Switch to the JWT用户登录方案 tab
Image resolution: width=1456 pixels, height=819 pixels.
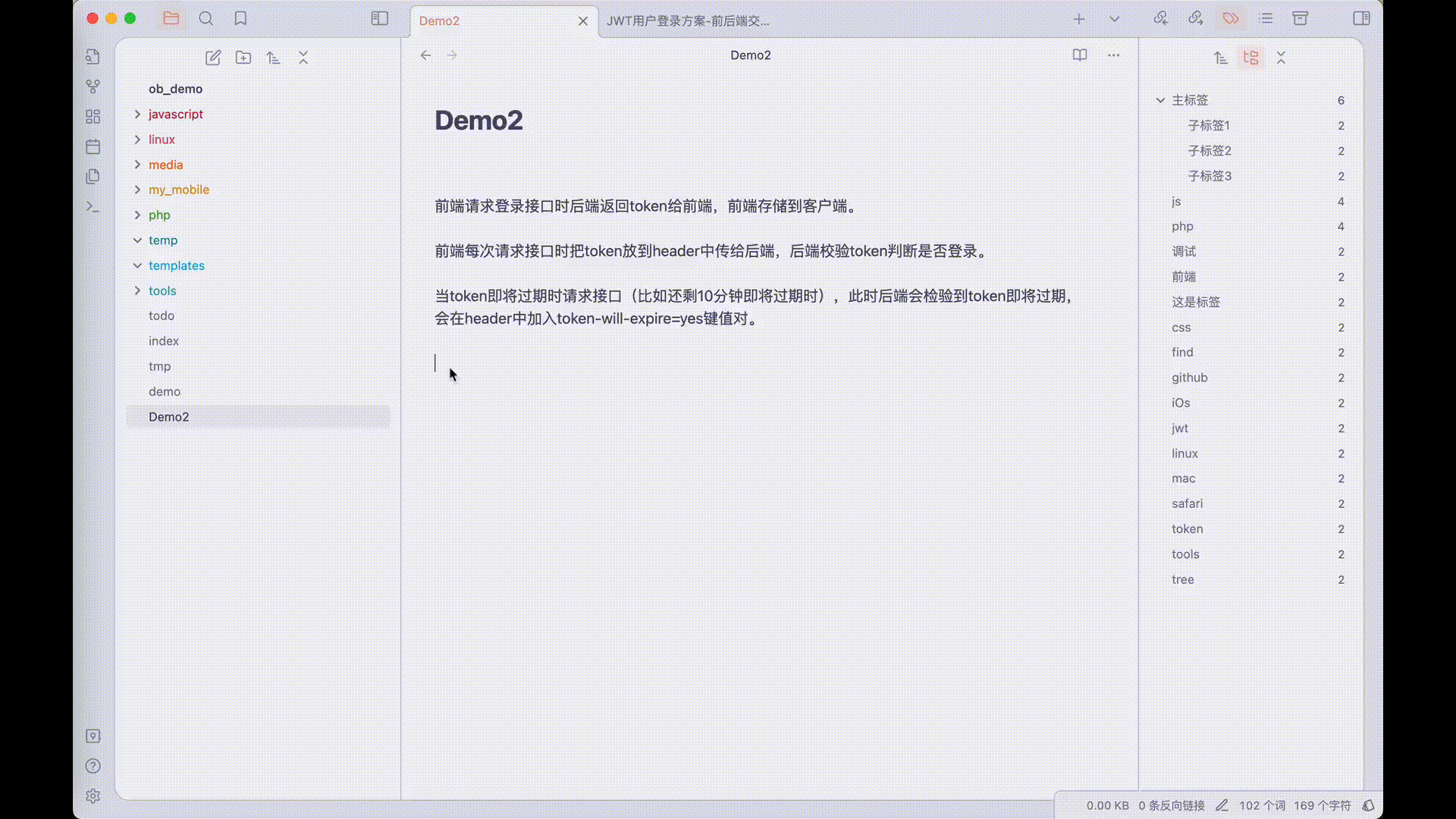687,21
